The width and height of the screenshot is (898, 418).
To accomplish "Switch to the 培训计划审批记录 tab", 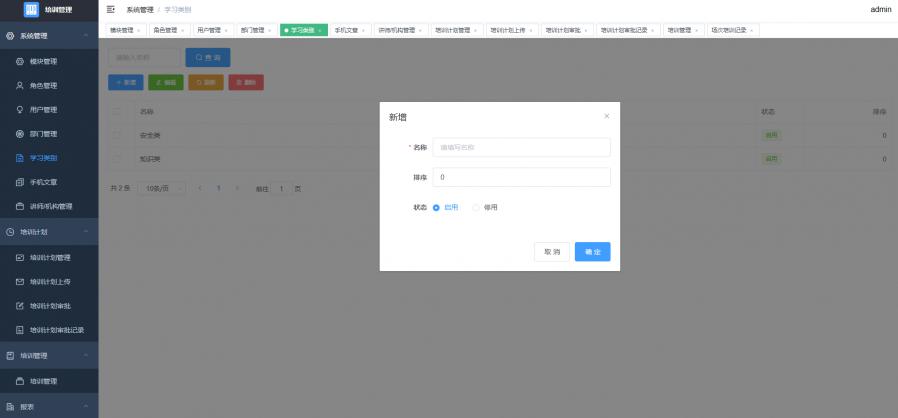I will (x=627, y=30).
